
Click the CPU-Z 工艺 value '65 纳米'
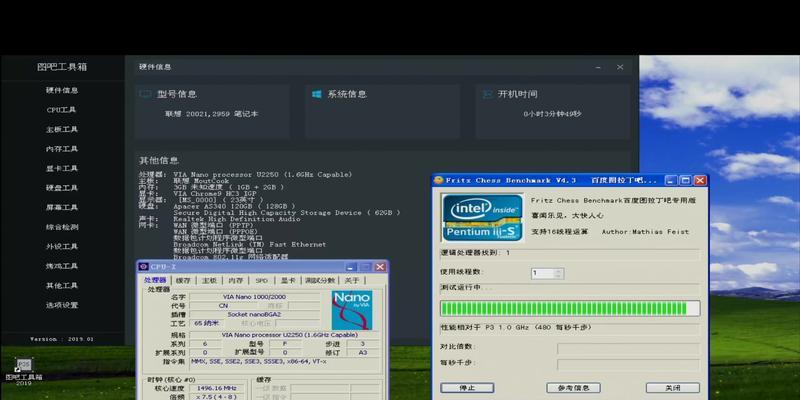point(206,323)
